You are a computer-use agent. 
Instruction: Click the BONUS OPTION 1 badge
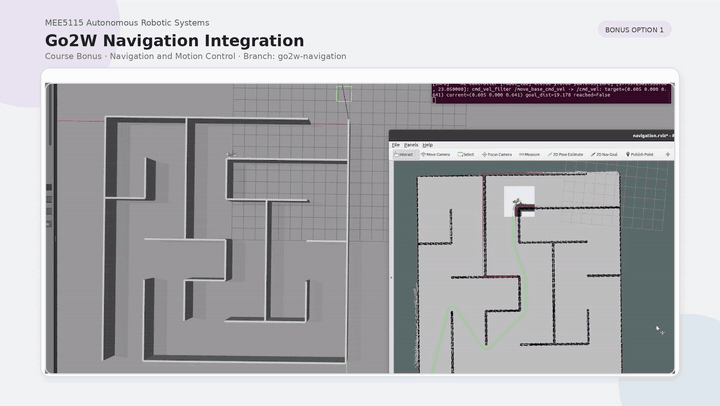634,30
